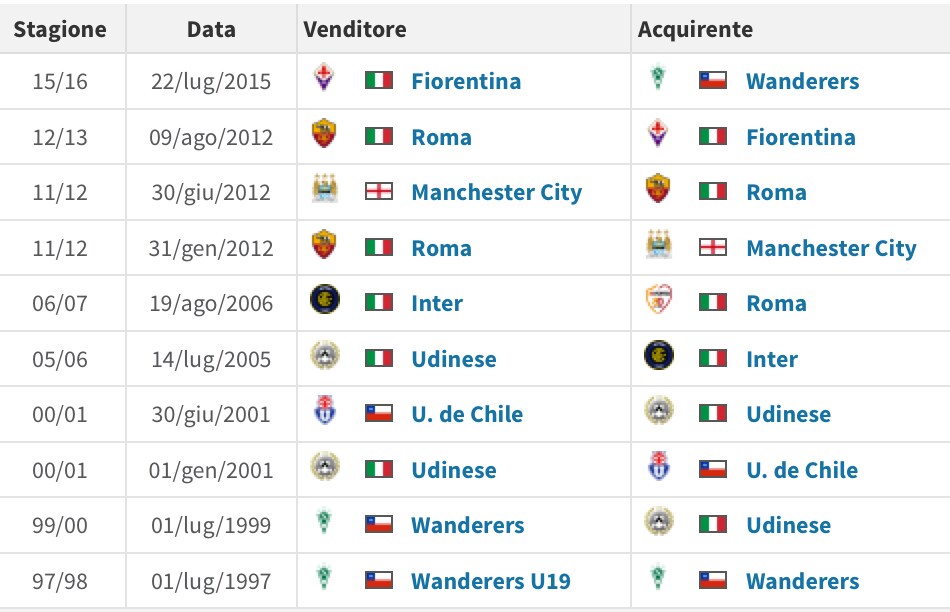This screenshot has height=612, width=950.
Task: Click Inter crest in 19/ago/2006 seller column
Action: point(324,301)
